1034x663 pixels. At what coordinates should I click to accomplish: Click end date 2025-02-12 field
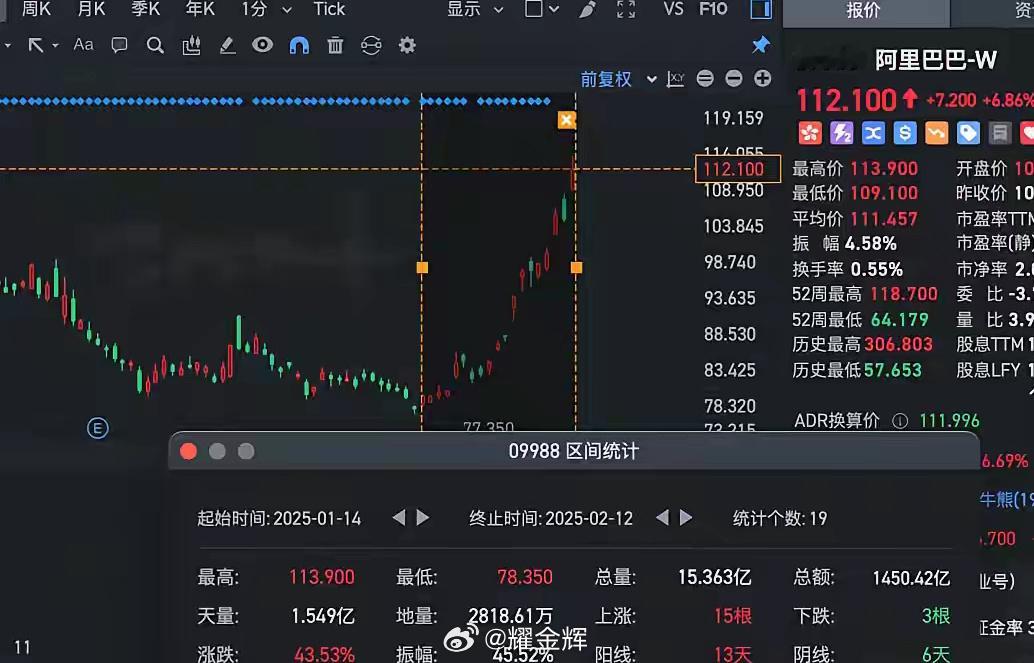point(589,519)
